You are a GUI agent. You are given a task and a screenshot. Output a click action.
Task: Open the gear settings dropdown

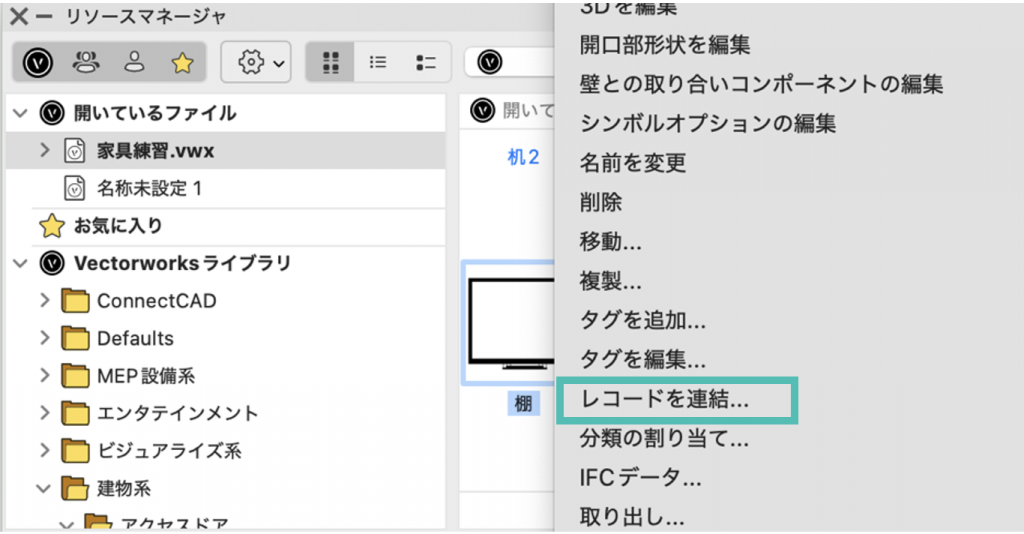256,63
